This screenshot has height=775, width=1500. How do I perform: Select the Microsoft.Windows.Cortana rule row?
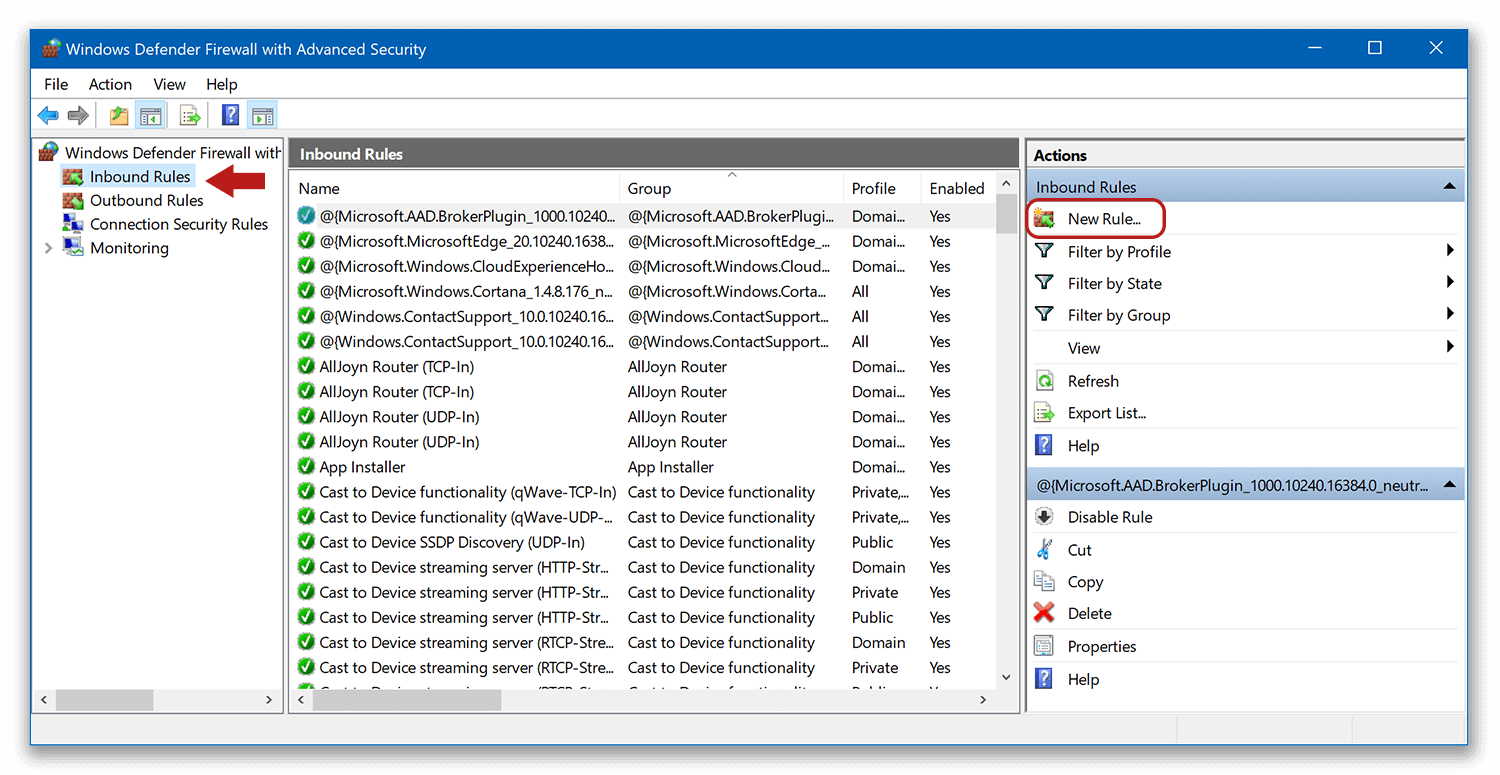643,291
